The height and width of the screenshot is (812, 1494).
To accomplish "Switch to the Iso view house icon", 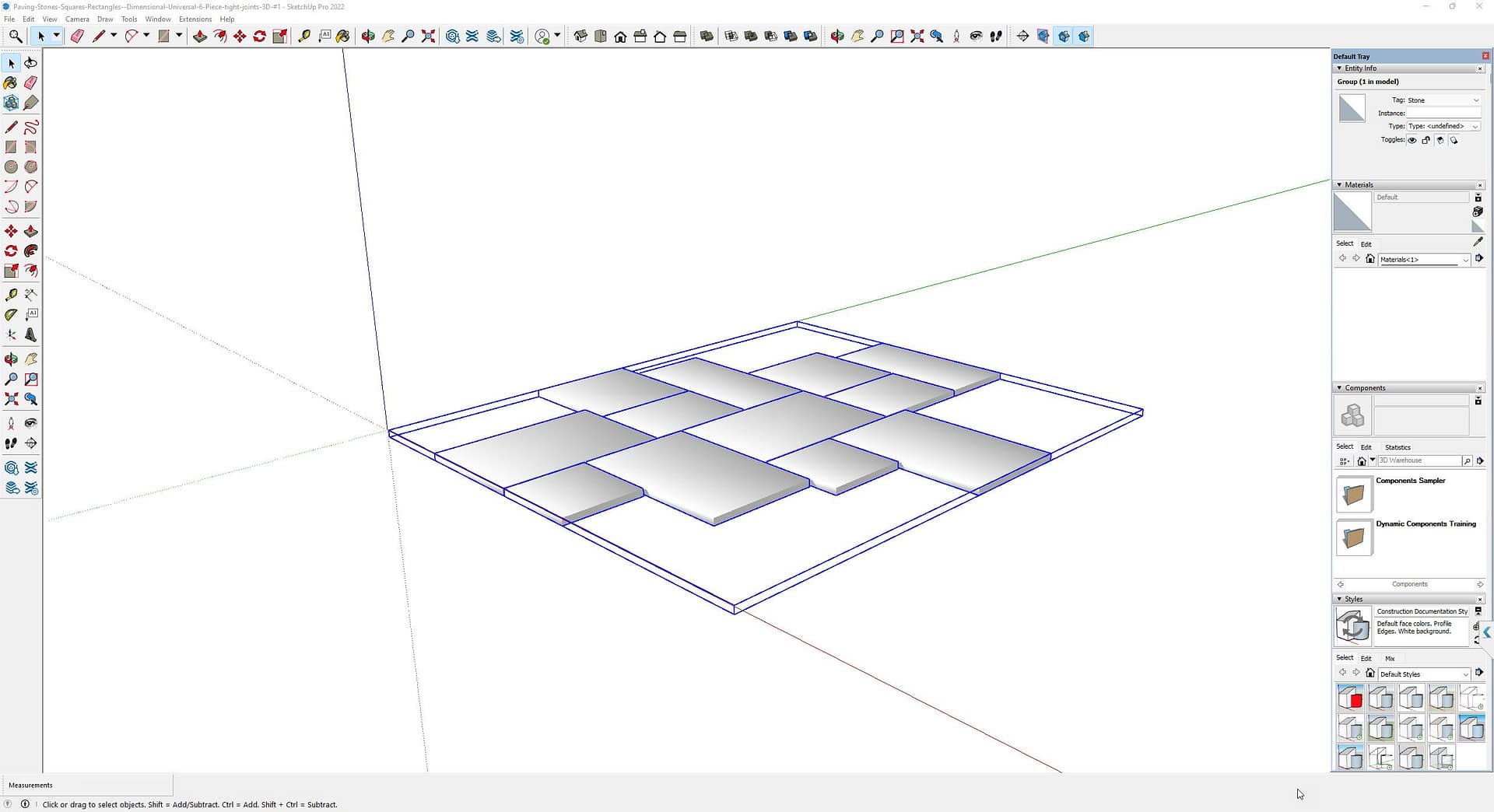I will point(580,37).
